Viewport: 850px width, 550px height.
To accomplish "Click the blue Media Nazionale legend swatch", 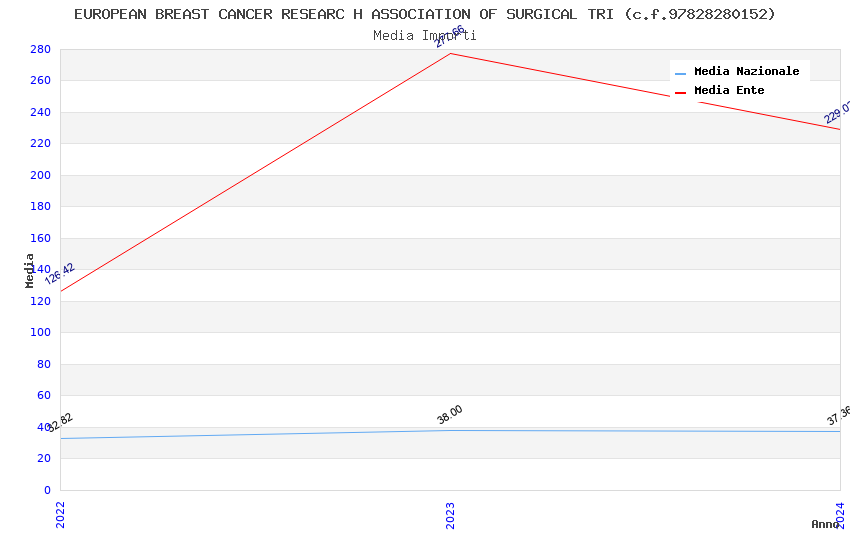I will pos(680,73).
